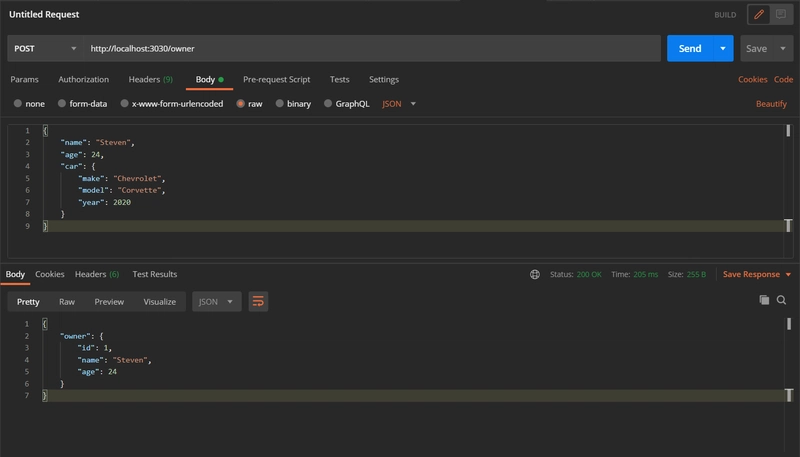Open the response JSON format dropdown
This screenshot has width=800, height=457.
coord(216,301)
